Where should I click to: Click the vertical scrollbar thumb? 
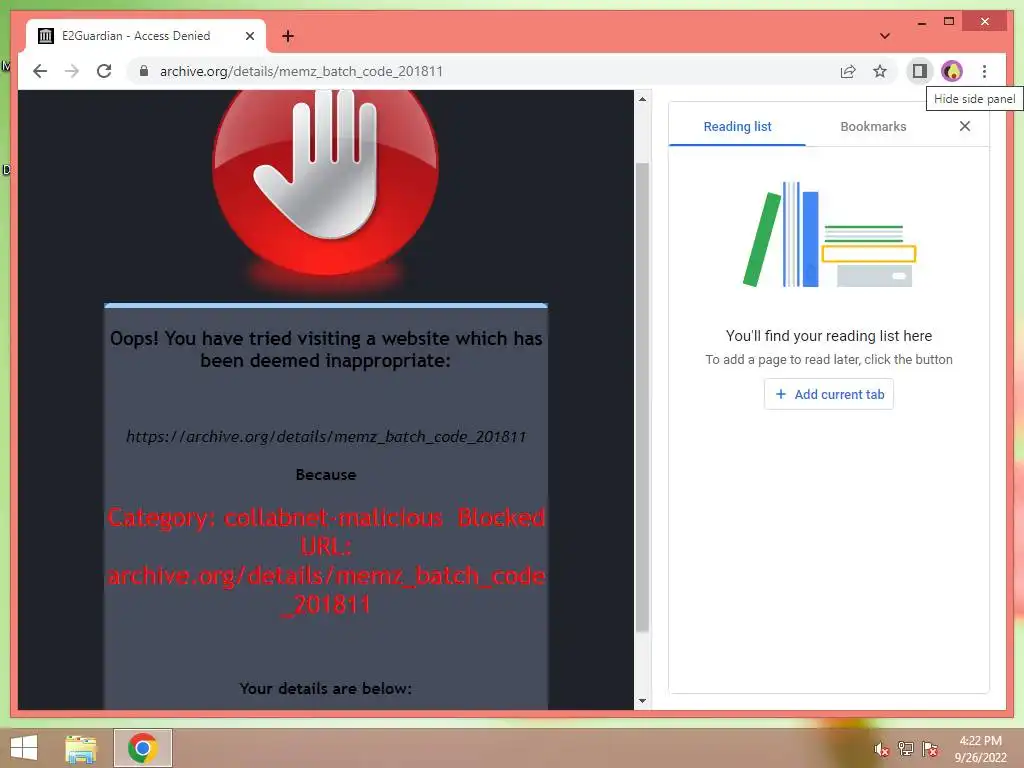point(642,397)
